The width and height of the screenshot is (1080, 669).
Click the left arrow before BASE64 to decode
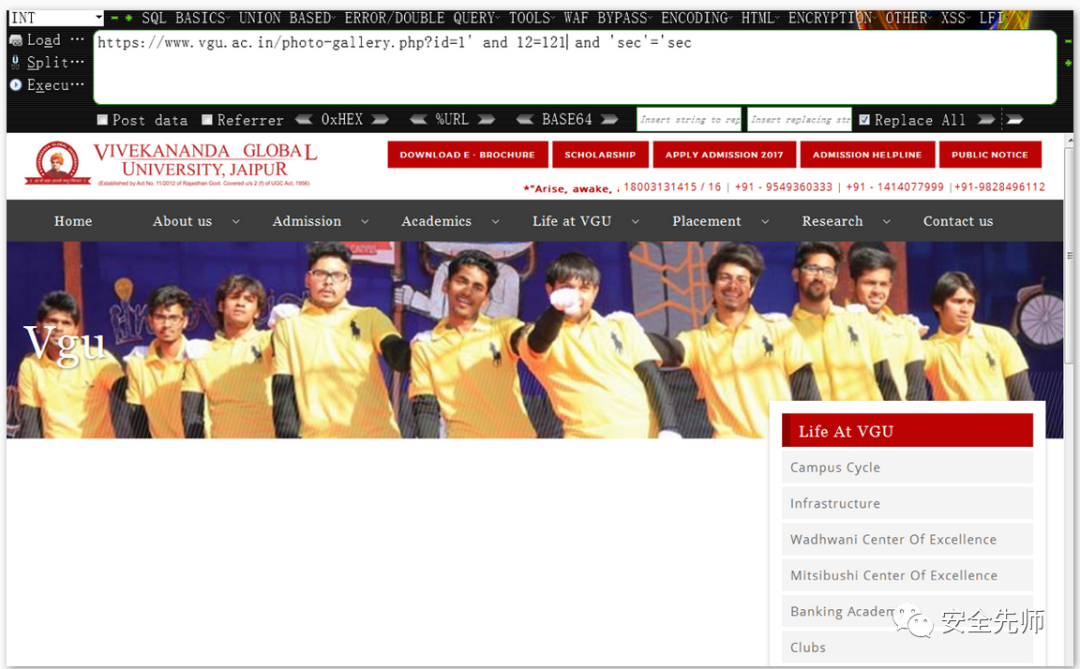(x=525, y=120)
